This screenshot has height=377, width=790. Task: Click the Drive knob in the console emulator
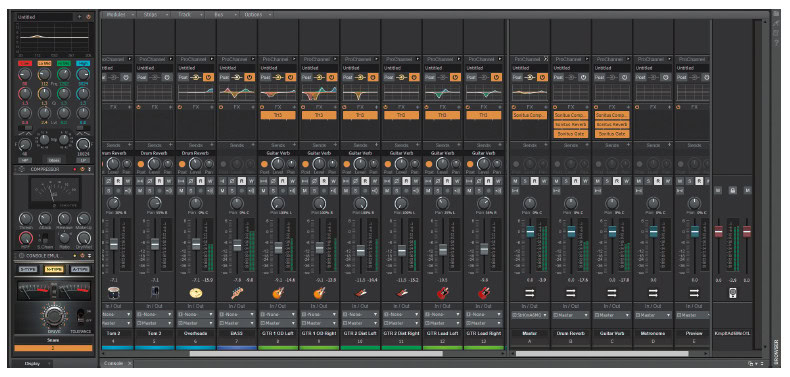[x=53, y=316]
